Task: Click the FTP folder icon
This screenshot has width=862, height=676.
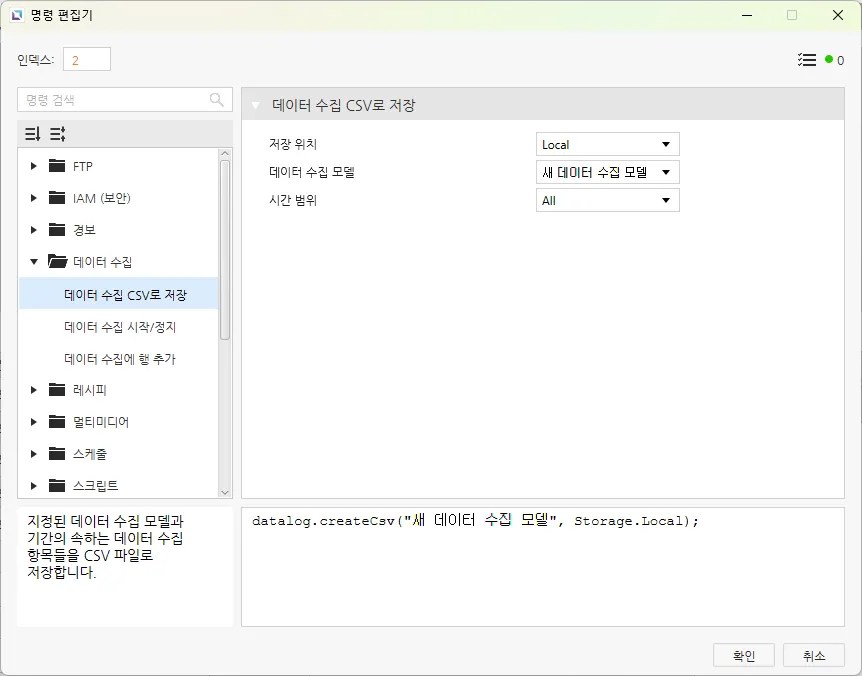Action: (x=57, y=166)
